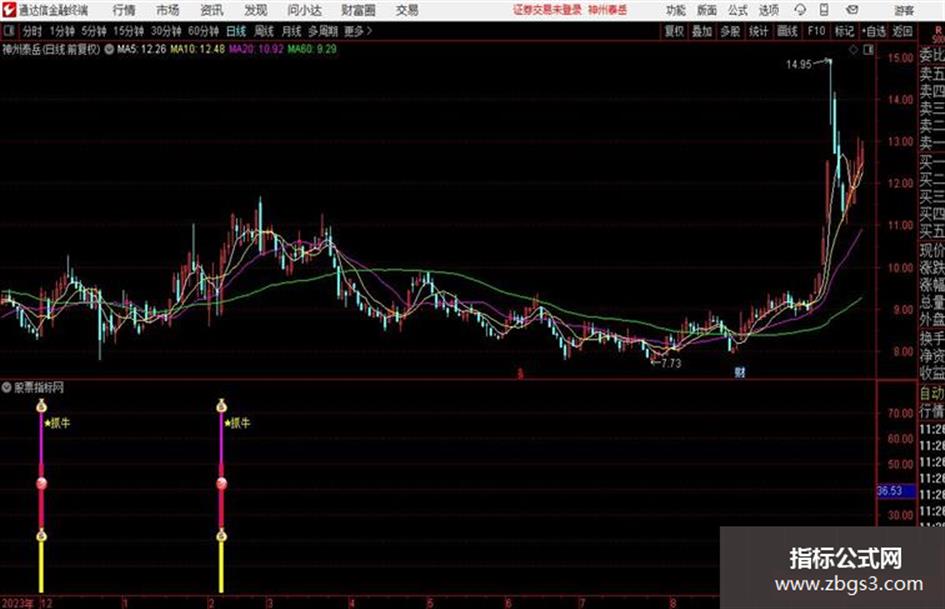Open the 公式 menu
945x609 pixels.
(738, 10)
